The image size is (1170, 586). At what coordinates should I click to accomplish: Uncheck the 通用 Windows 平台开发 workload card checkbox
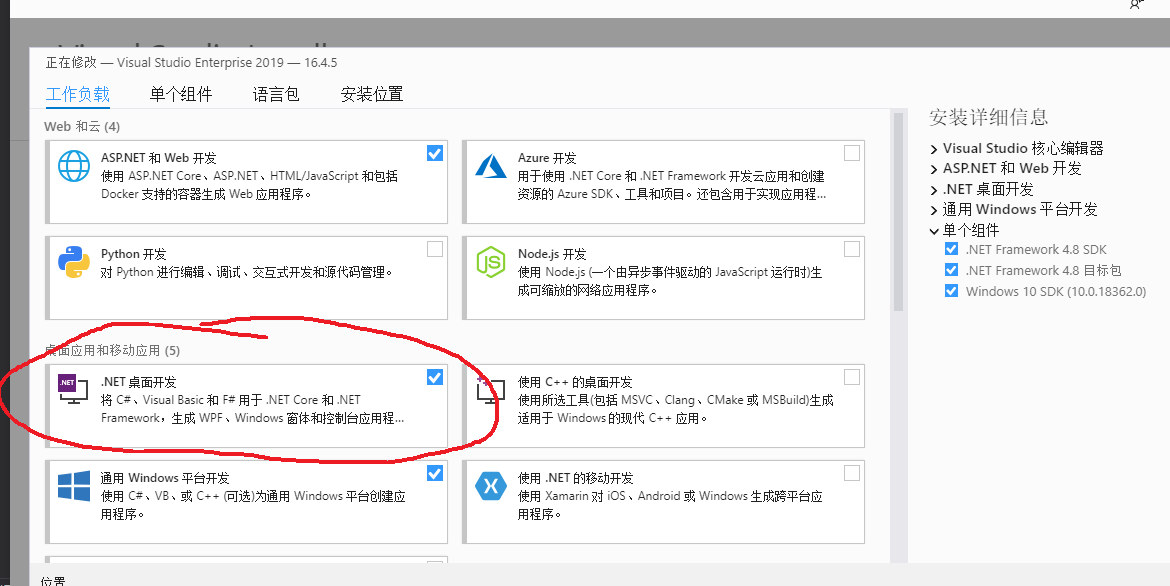coord(434,473)
